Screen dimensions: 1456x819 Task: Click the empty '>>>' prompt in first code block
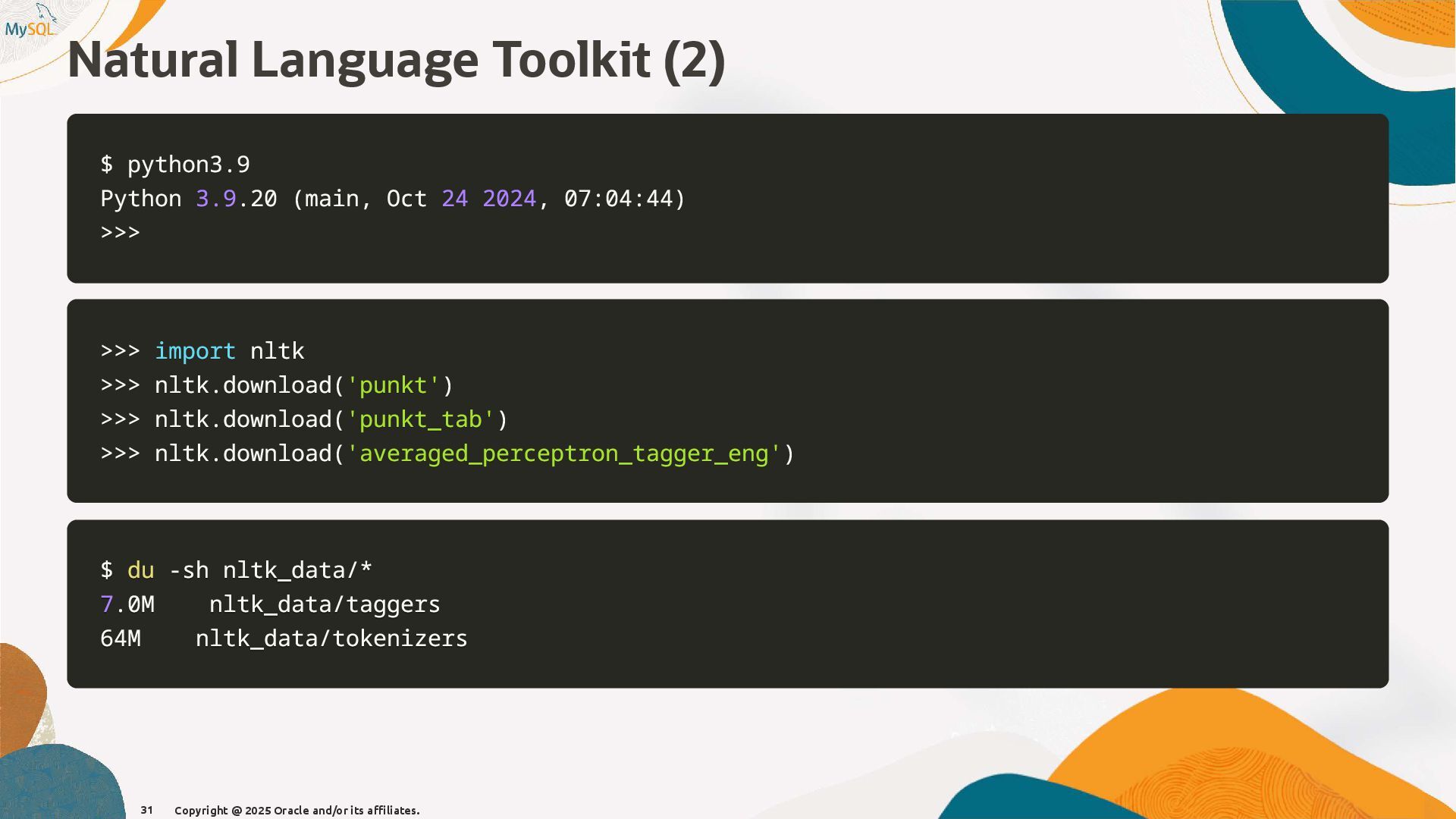(x=120, y=232)
